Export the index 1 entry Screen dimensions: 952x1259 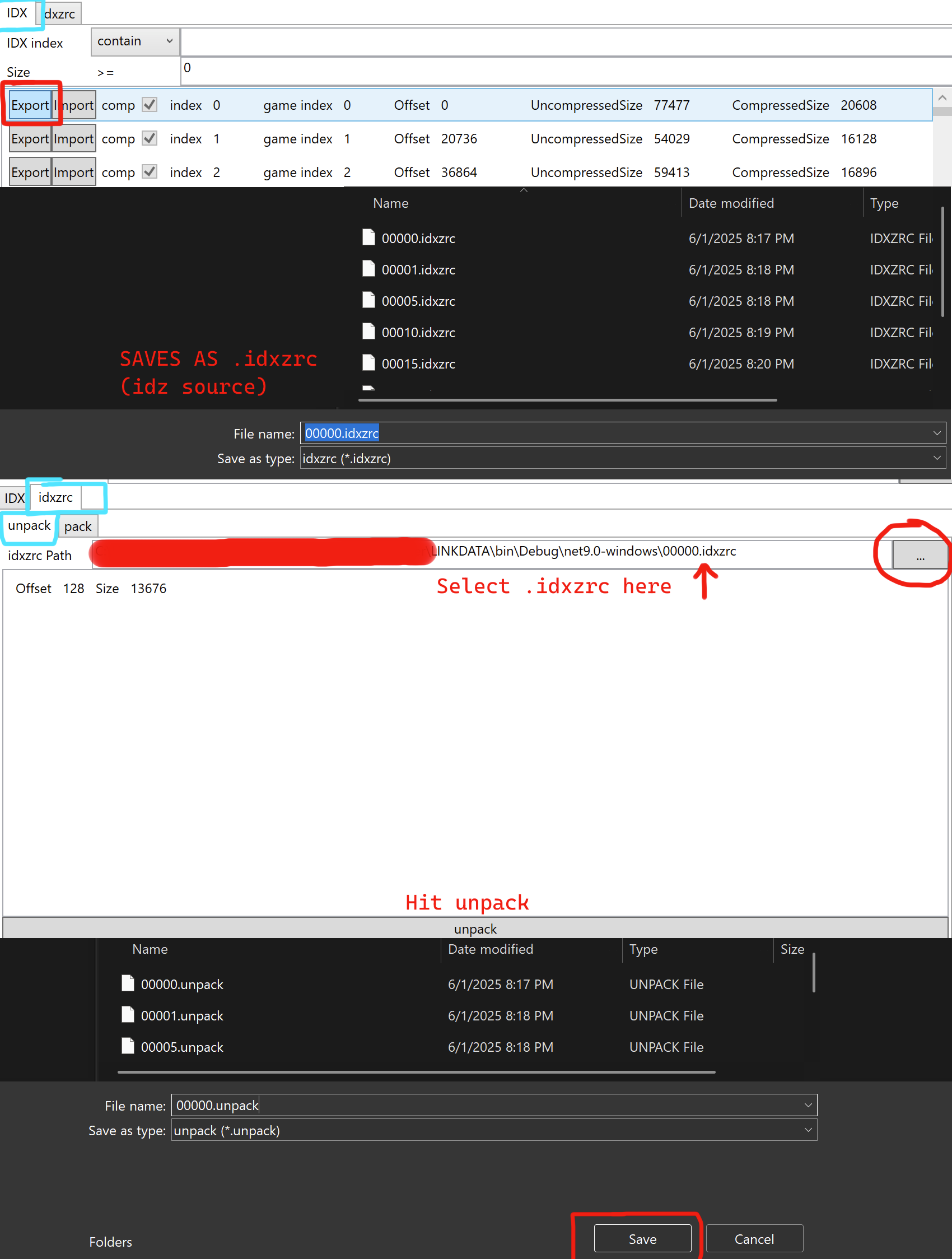tap(30, 139)
